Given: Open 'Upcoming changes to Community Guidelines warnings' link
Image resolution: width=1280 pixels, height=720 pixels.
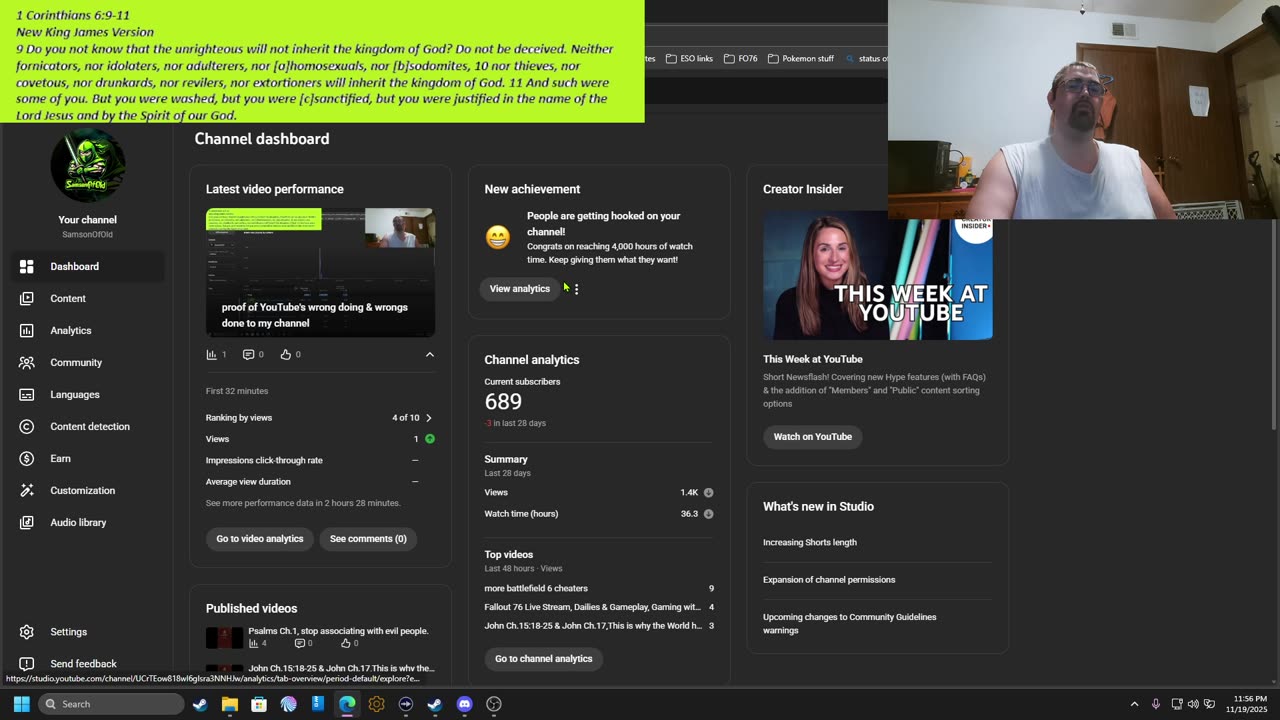Looking at the screenshot, I should (850, 624).
